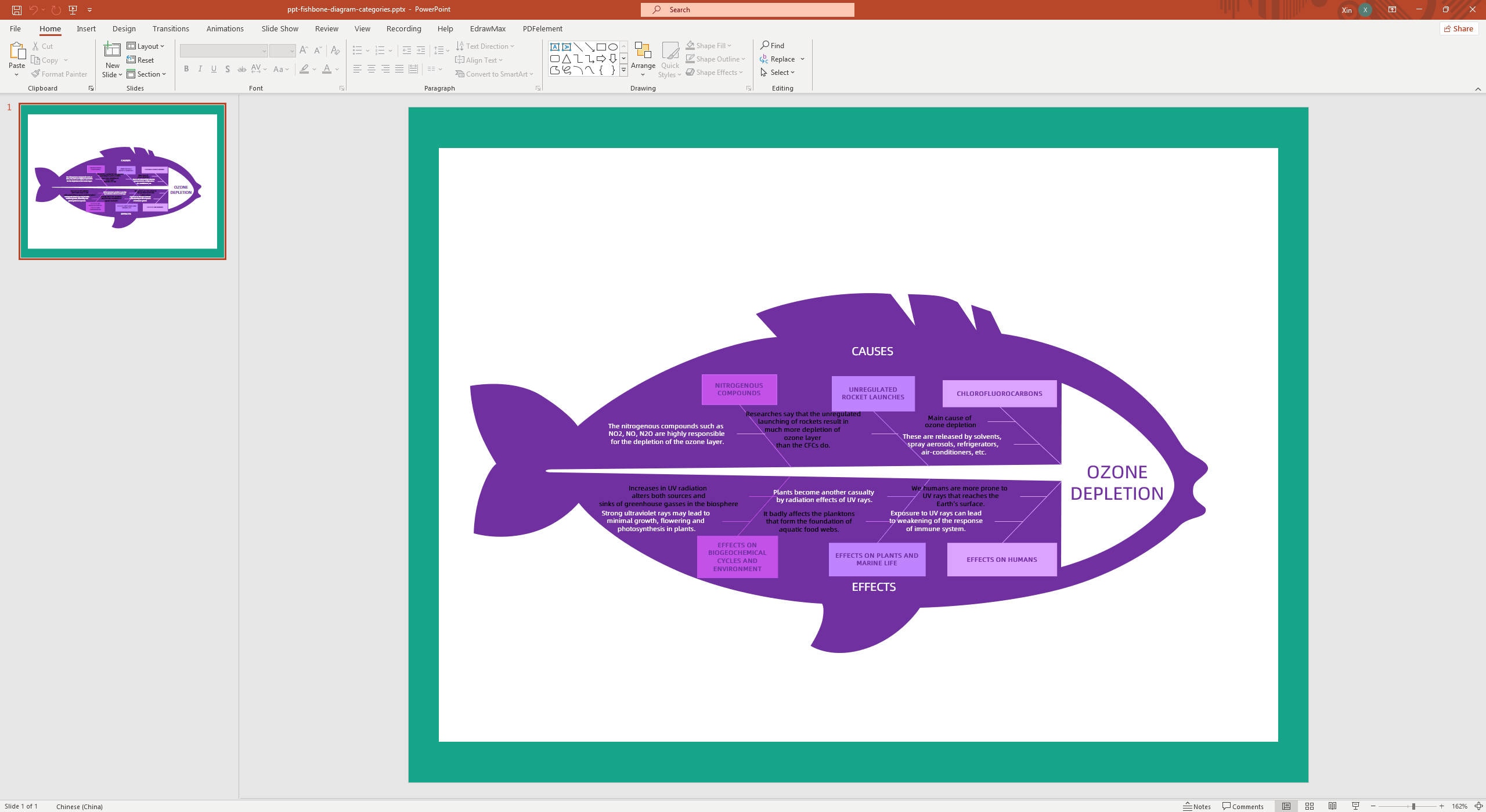Select the Text Box drawing tool

pos(555,46)
